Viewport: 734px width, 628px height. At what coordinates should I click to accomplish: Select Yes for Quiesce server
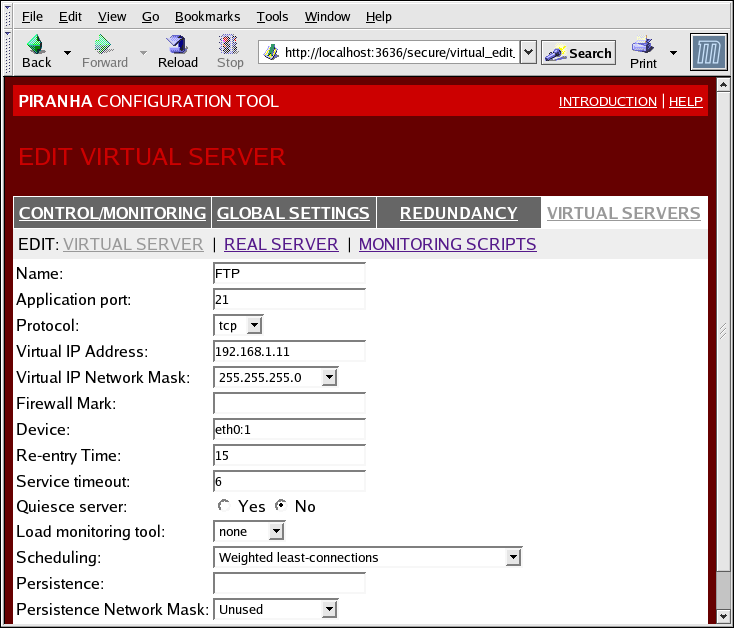click(x=224, y=506)
